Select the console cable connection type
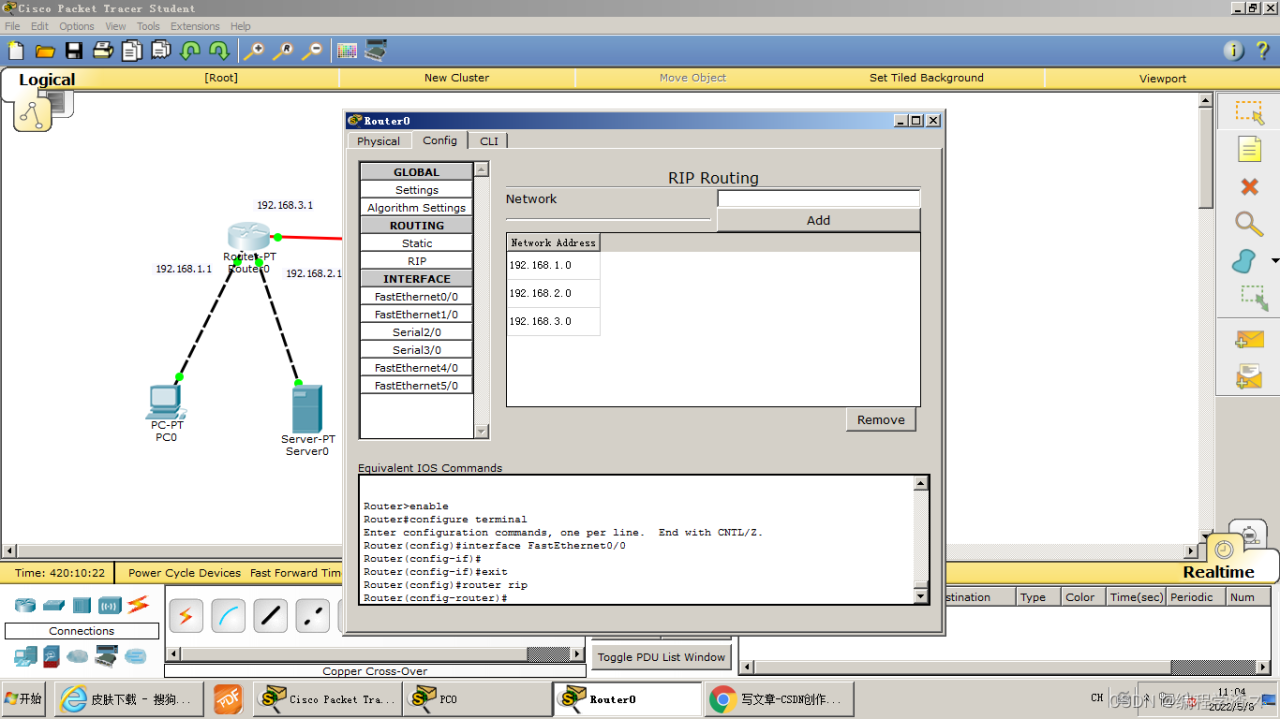Image resolution: width=1280 pixels, height=719 pixels. tap(228, 615)
